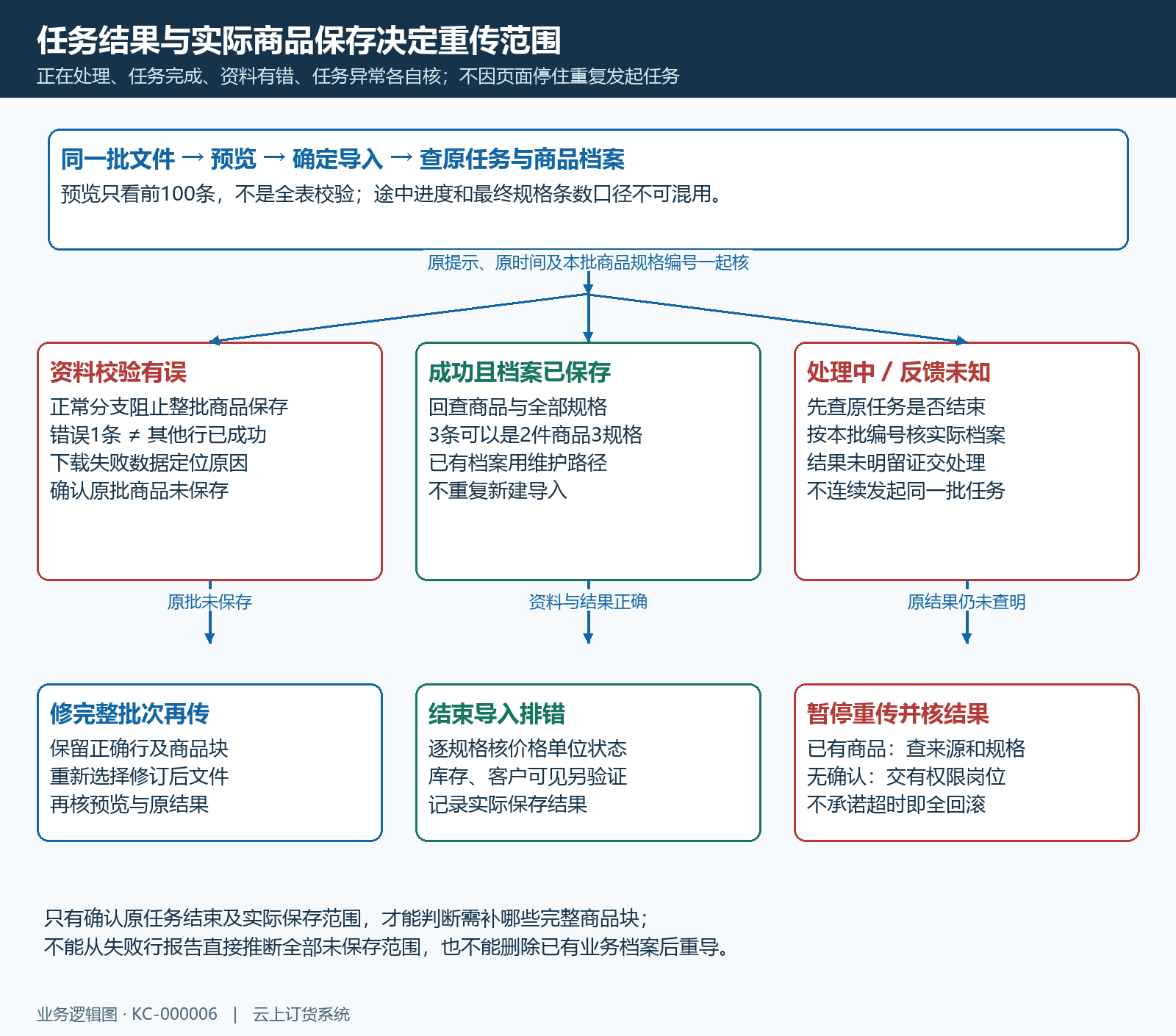Click line 错误1条 ≠ 其他行已成功
Viewport: 1176px width, 1036px height.
[158, 435]
